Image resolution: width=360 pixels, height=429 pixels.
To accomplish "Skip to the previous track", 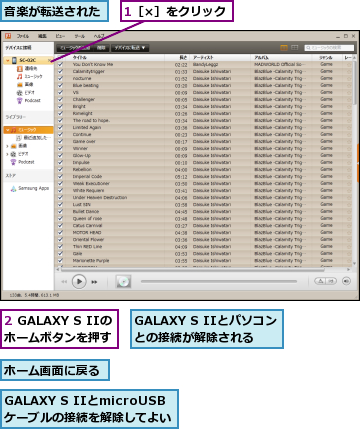I will pyautogui.click(x=64, y=282).
